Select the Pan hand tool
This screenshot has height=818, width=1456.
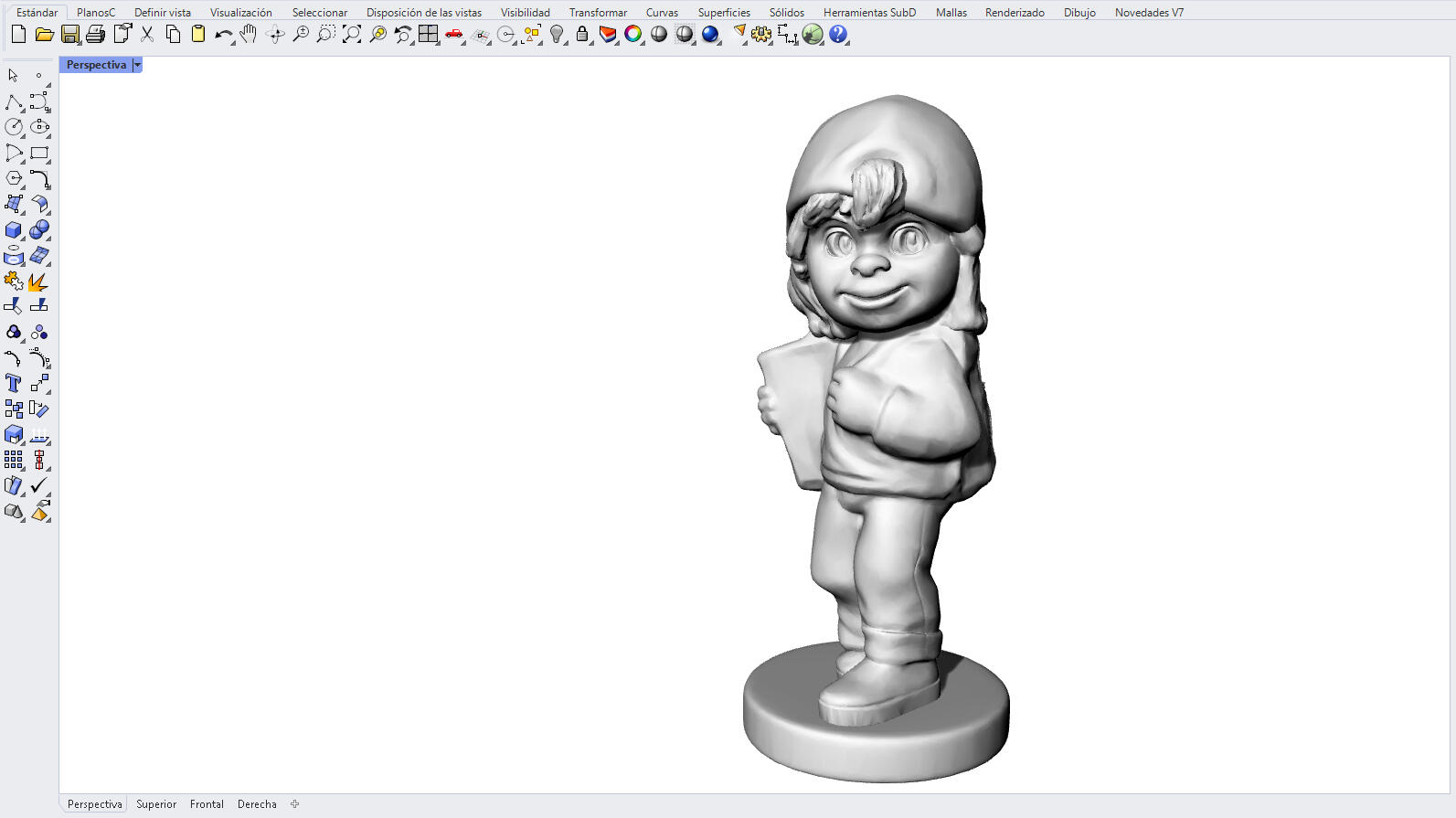click(x=249, y=35)
